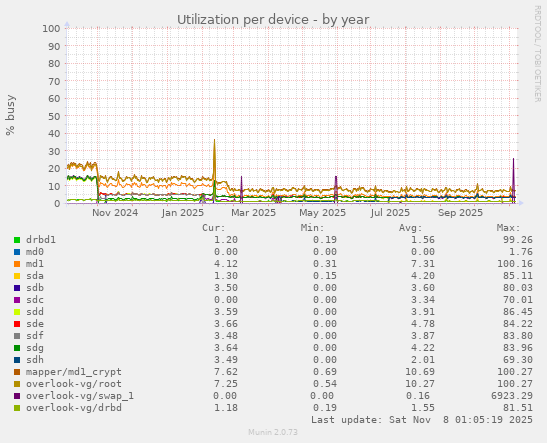Click the overlook-vg/drbd olive legend swatch
547x443 pixels.
(x=17, y=408)
